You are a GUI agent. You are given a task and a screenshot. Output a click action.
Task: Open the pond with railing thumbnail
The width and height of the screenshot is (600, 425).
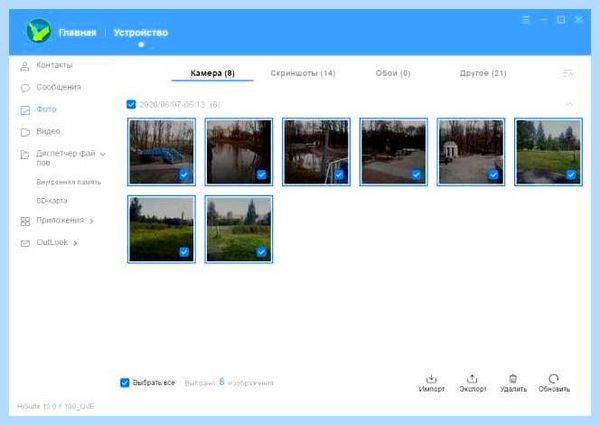click(316, 151)
